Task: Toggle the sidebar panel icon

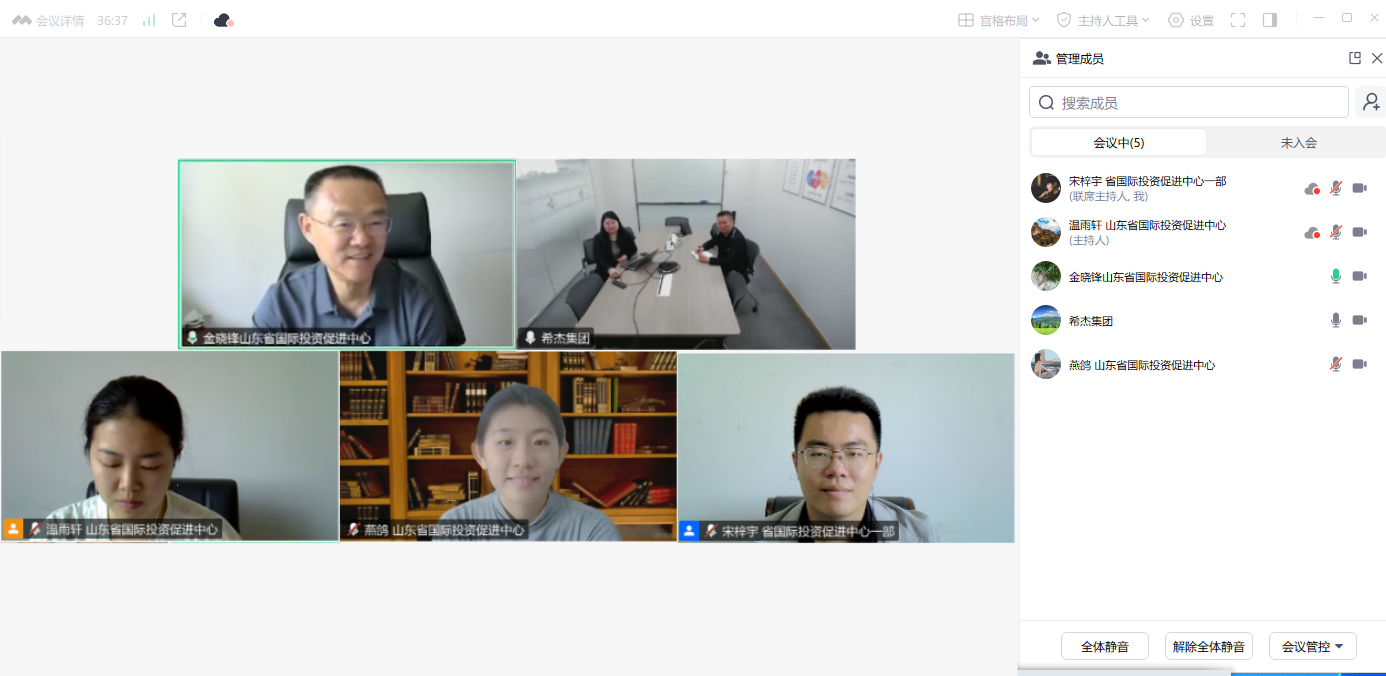Action: (x=1270, y=20)
